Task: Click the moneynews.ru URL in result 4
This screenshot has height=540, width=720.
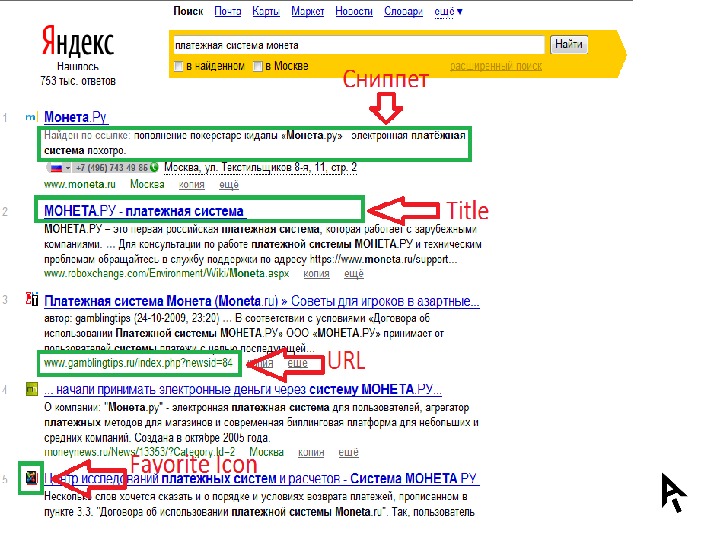Action: (x=140, y=452)
